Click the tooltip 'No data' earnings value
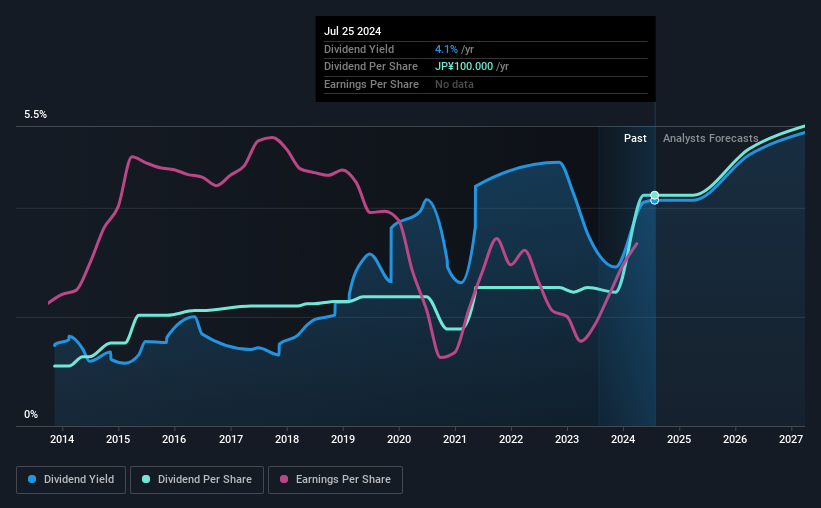 tap(454, 84)
